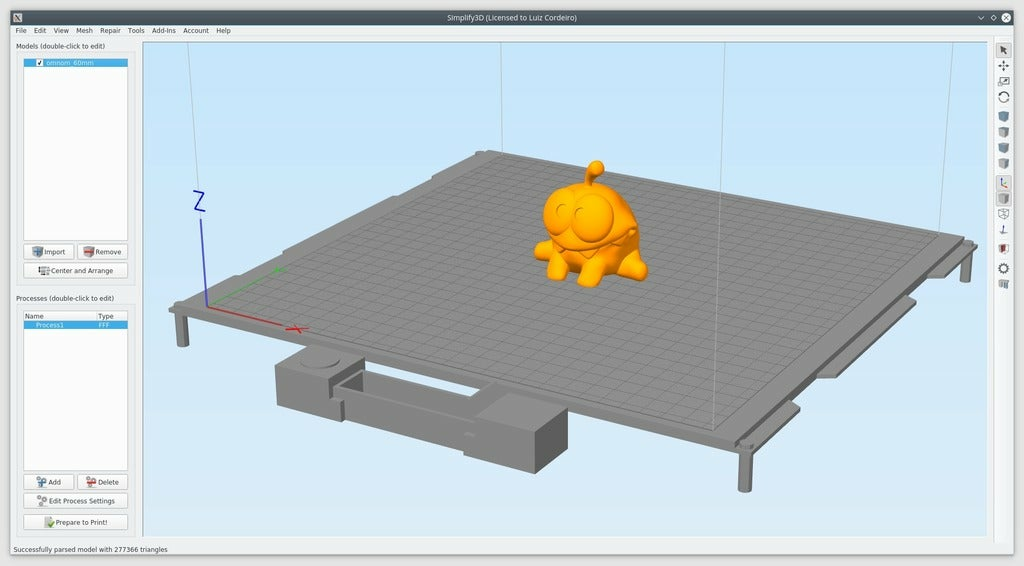Viewport: 1024px width, 566px height.
Task: Click the Remove button
Action: 103,251
